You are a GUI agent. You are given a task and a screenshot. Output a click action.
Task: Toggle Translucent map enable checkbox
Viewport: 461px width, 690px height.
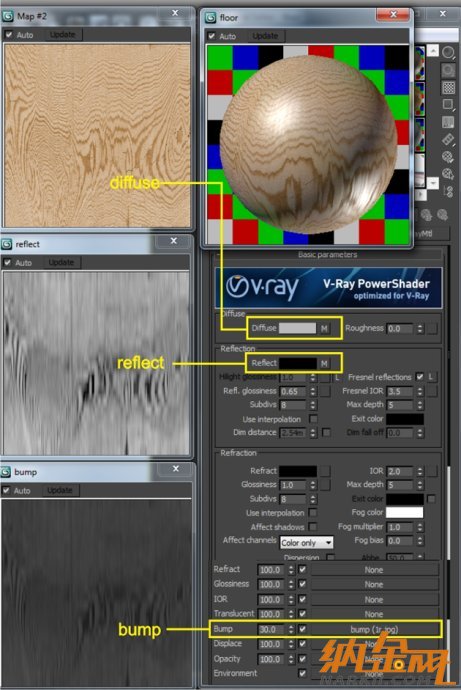click(302, 613)
